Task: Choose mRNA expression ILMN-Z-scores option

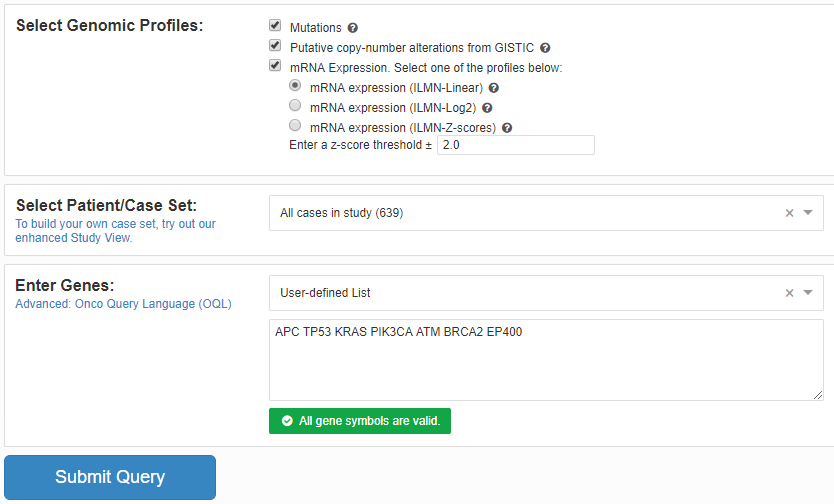Action: (295, 125)
